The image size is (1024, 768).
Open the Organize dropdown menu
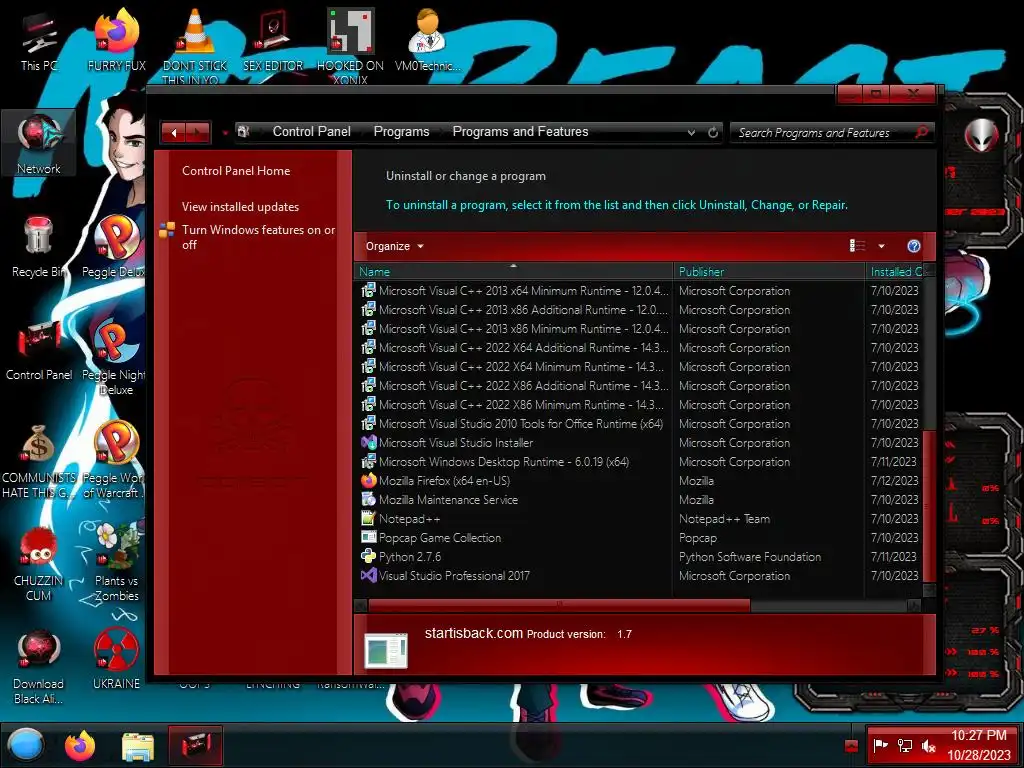(394, 246)
